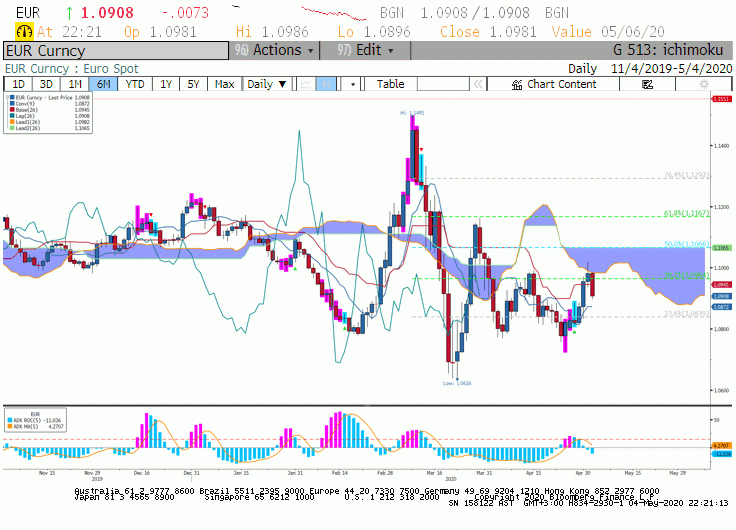736x530 pixels.
Task: Set the range to 1D
Action: coord(18,84)
